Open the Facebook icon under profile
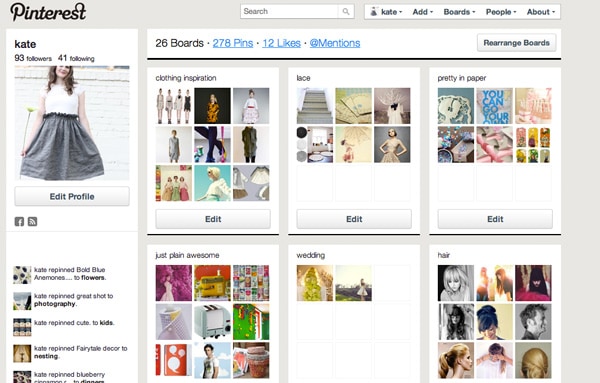 click(x=19, y=221)
